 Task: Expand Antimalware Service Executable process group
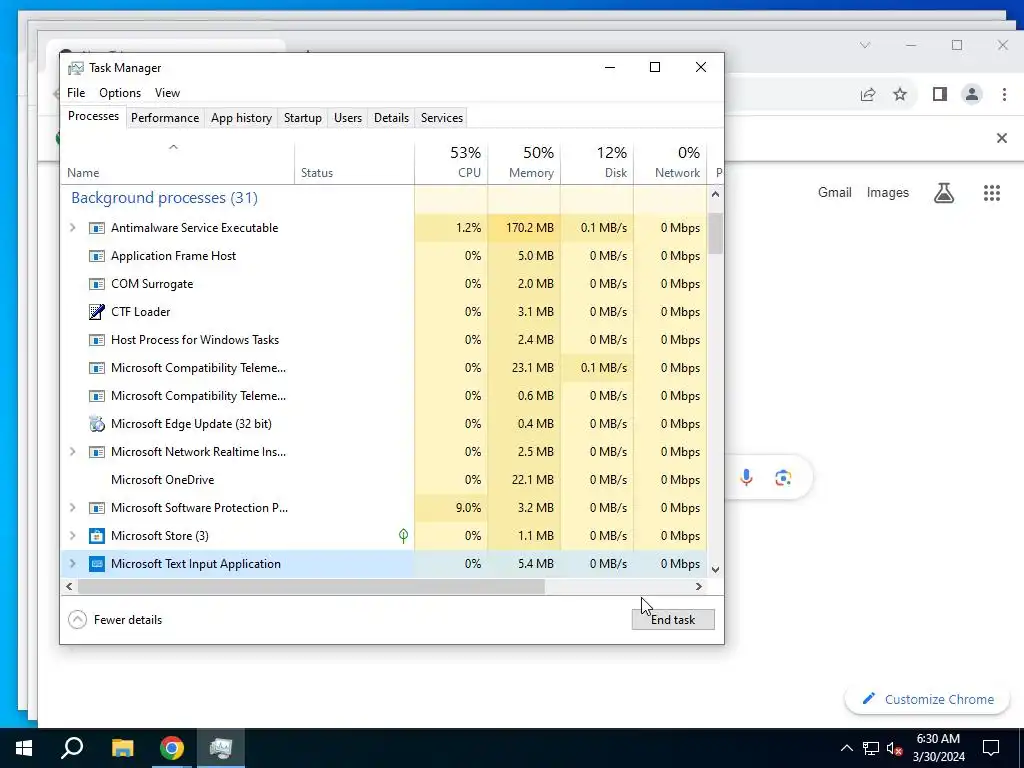tap(72, 228)
